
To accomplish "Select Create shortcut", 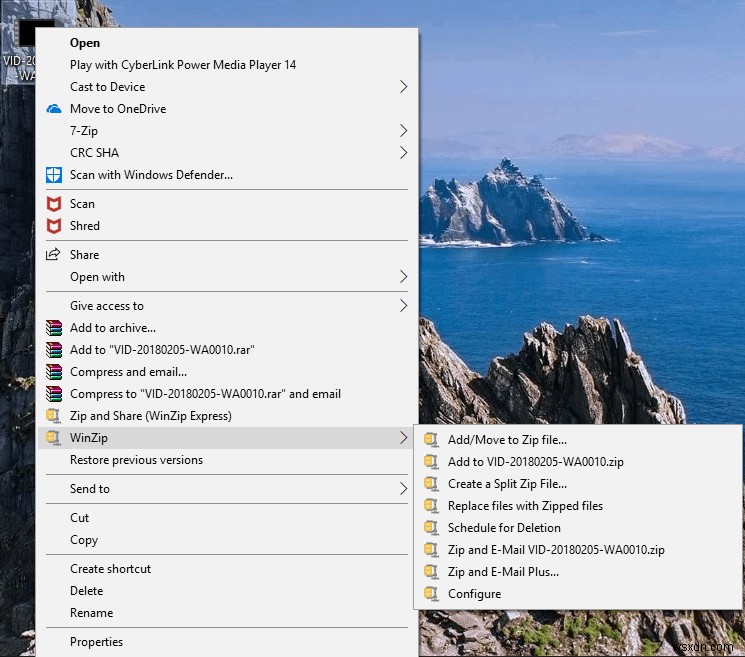I will click(x=227, y=569).
